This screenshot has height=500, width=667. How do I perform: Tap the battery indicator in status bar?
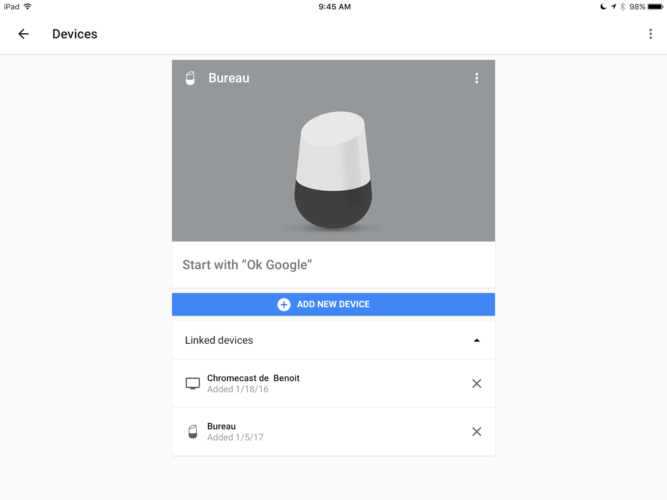click(655, 7)
